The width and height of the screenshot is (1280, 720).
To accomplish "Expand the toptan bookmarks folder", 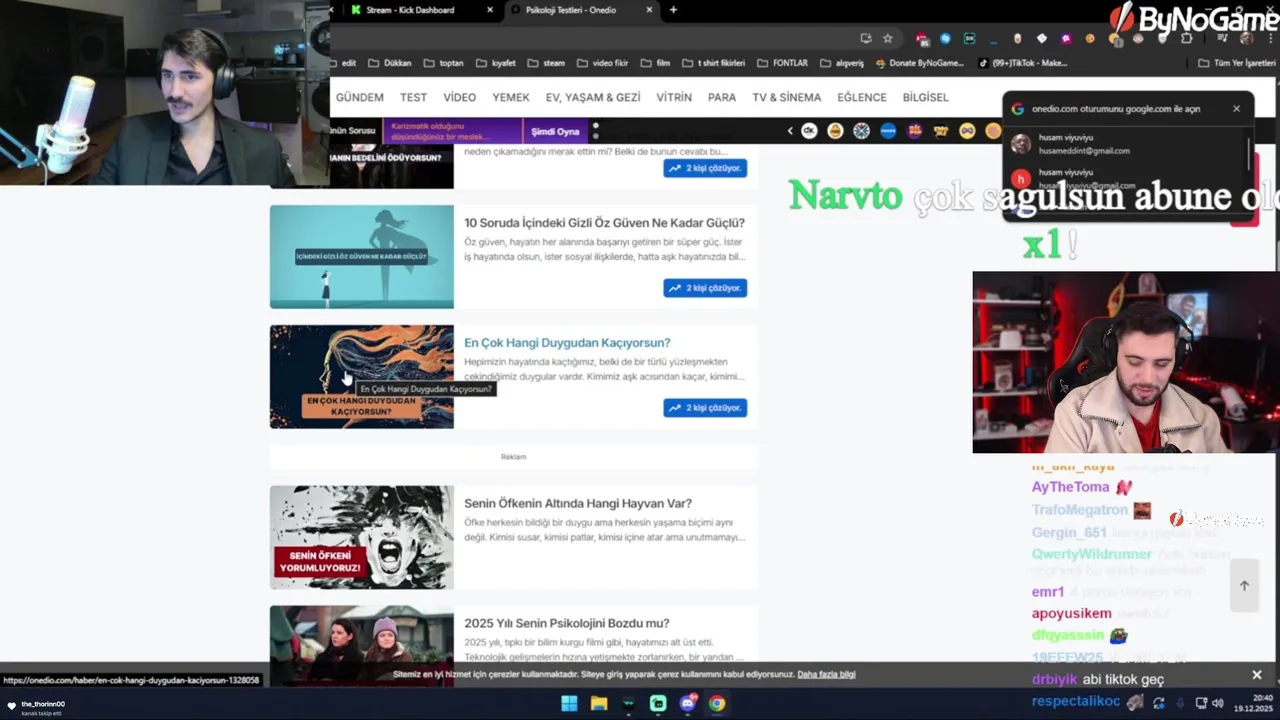I will [x=444, y=63].
